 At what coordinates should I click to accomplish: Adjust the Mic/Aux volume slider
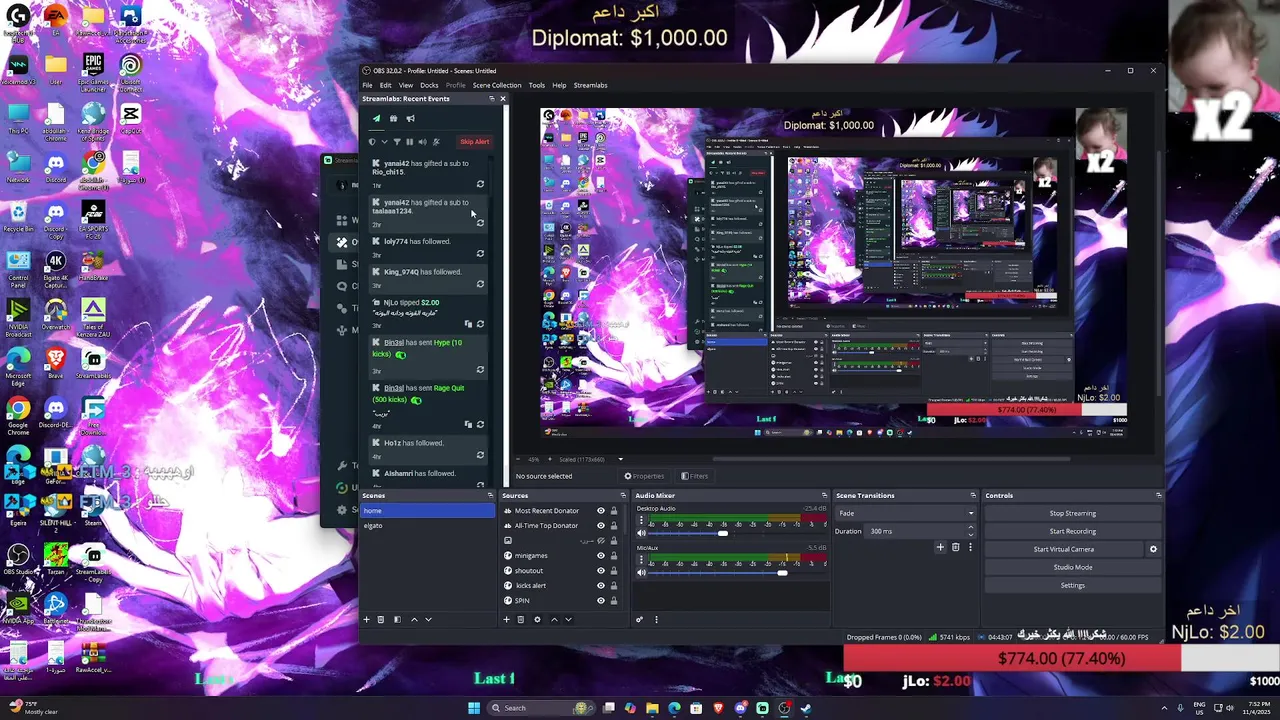coord(782,572)
